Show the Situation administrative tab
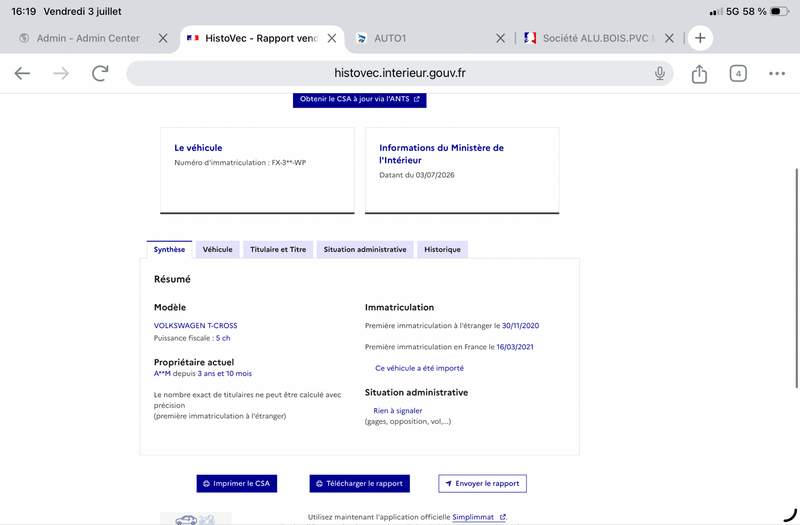This screenshot has height=525, width=800. [x=365, y=249]
